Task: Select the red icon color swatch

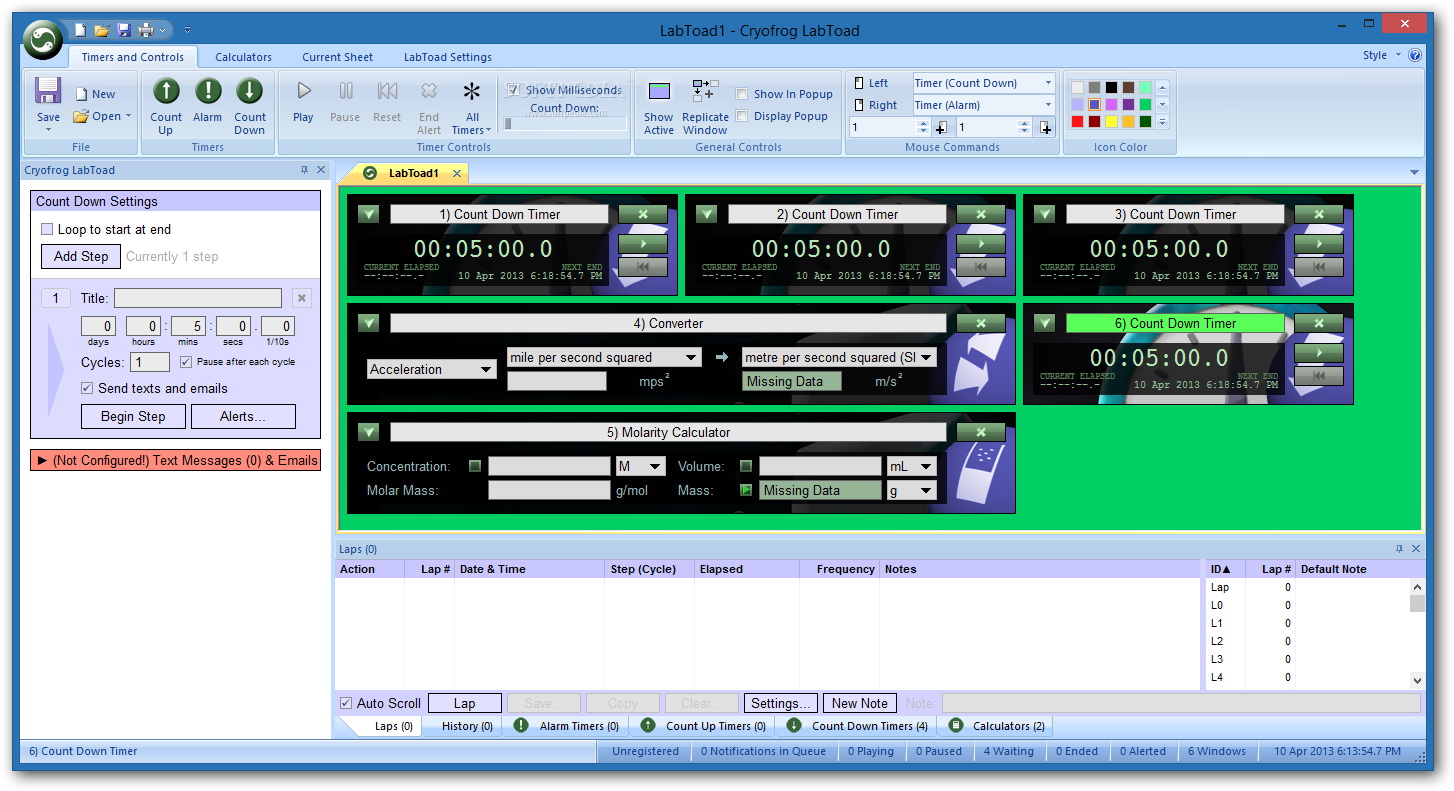Action: pos(1077,122)
